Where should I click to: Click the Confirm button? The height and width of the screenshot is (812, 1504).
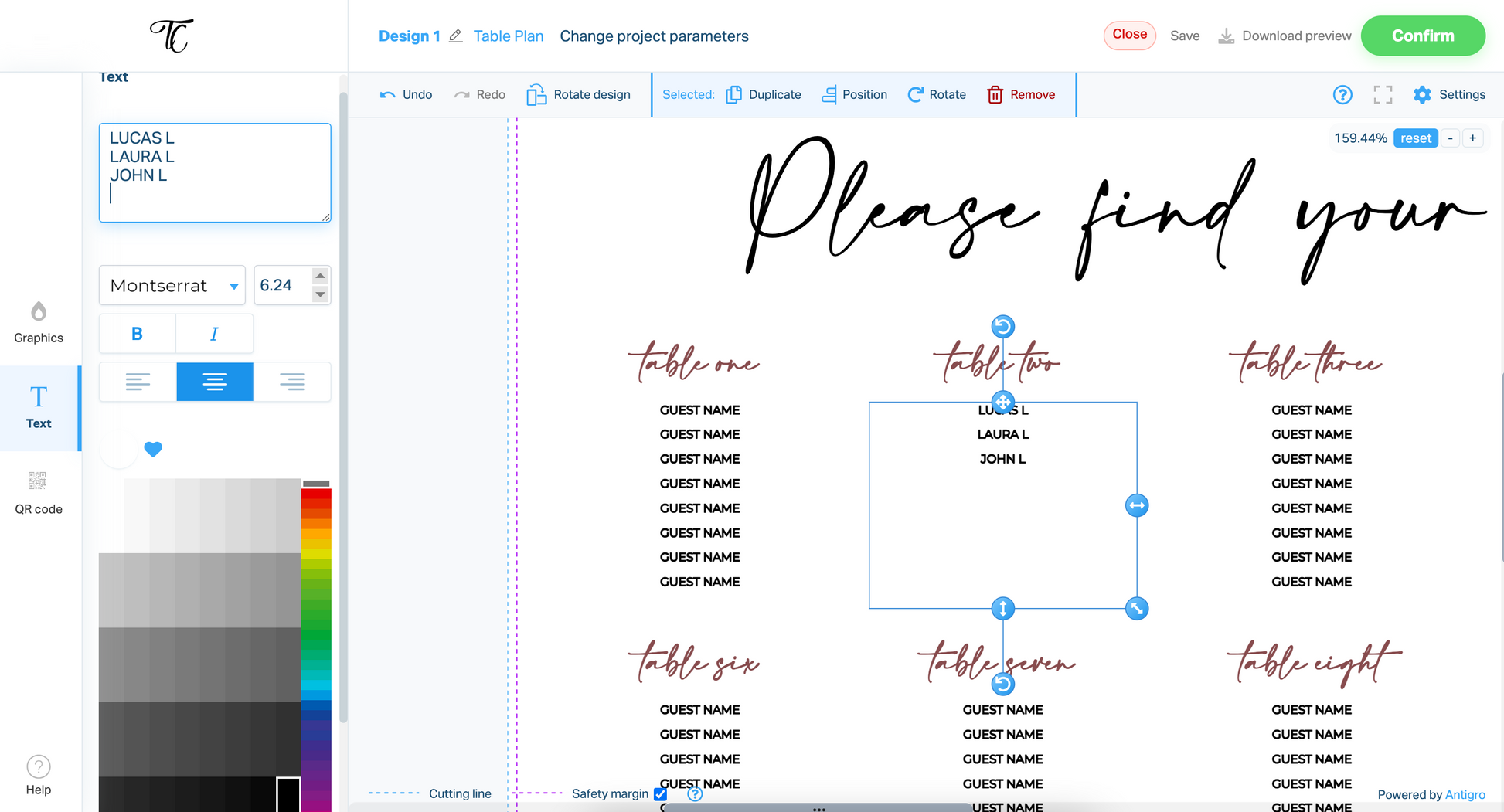point(1422,36)
